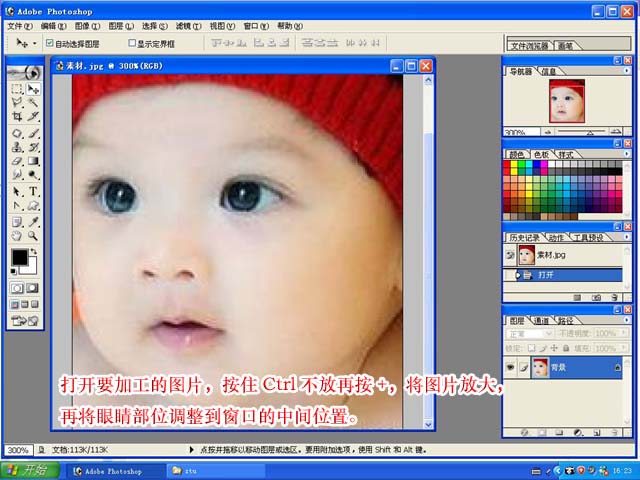Open Swatches panel flyout menu arrow
640x480 pixels.
tap(627, 154)
